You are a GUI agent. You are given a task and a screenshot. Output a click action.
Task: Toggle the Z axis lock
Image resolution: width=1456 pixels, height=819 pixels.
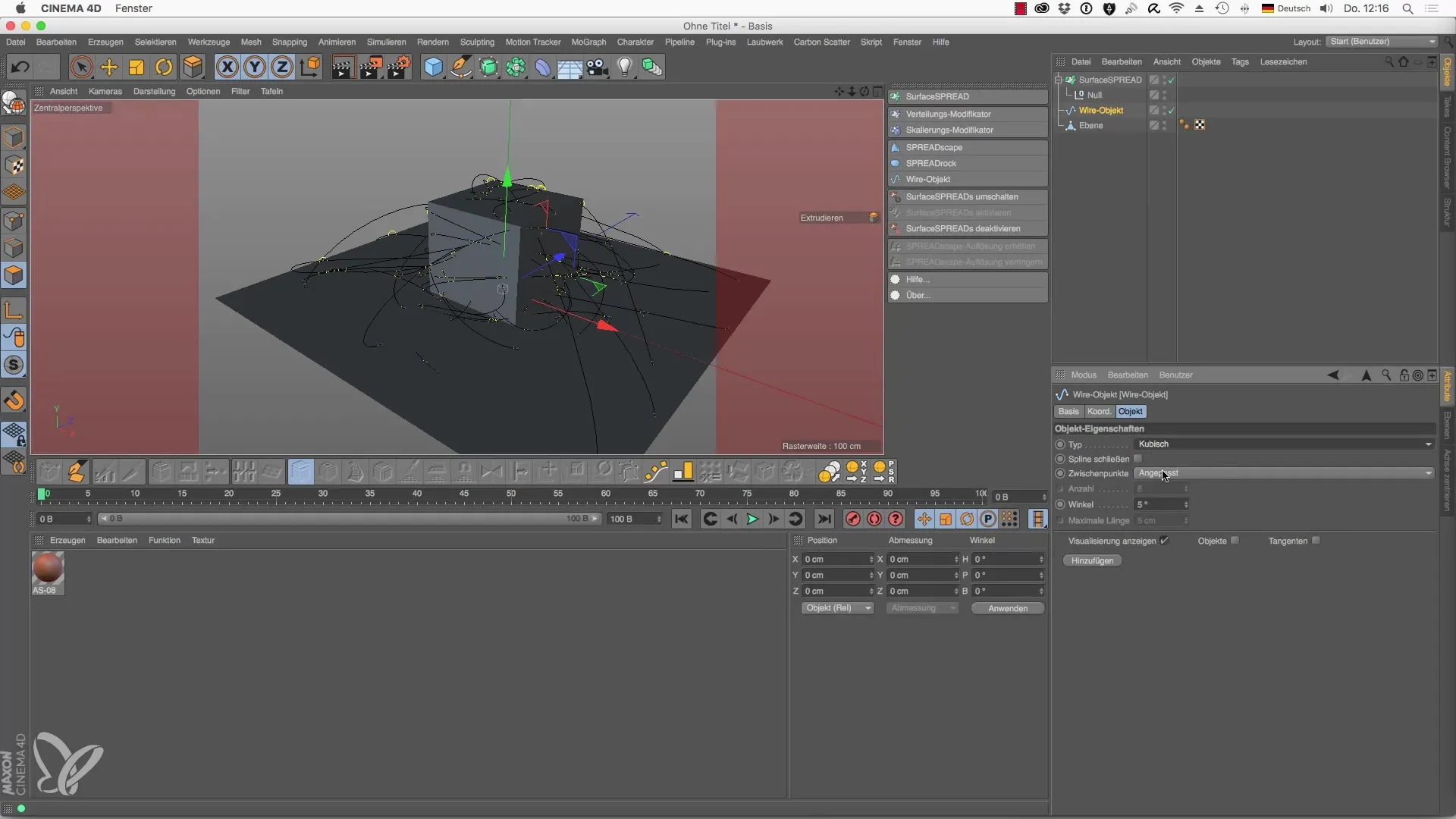282,67
